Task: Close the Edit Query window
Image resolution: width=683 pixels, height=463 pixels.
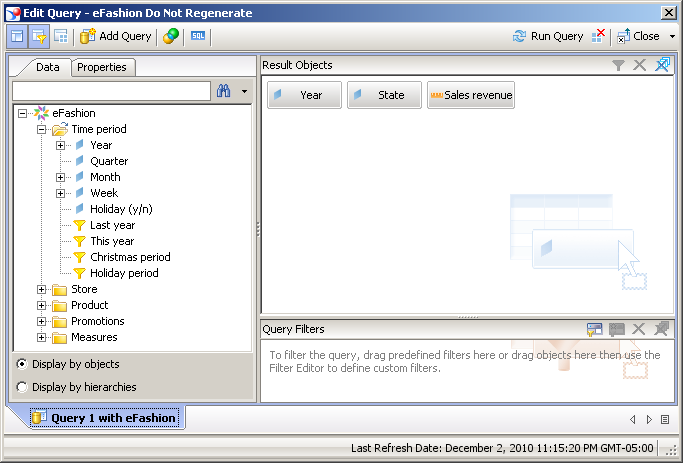Action: (669, 13)
